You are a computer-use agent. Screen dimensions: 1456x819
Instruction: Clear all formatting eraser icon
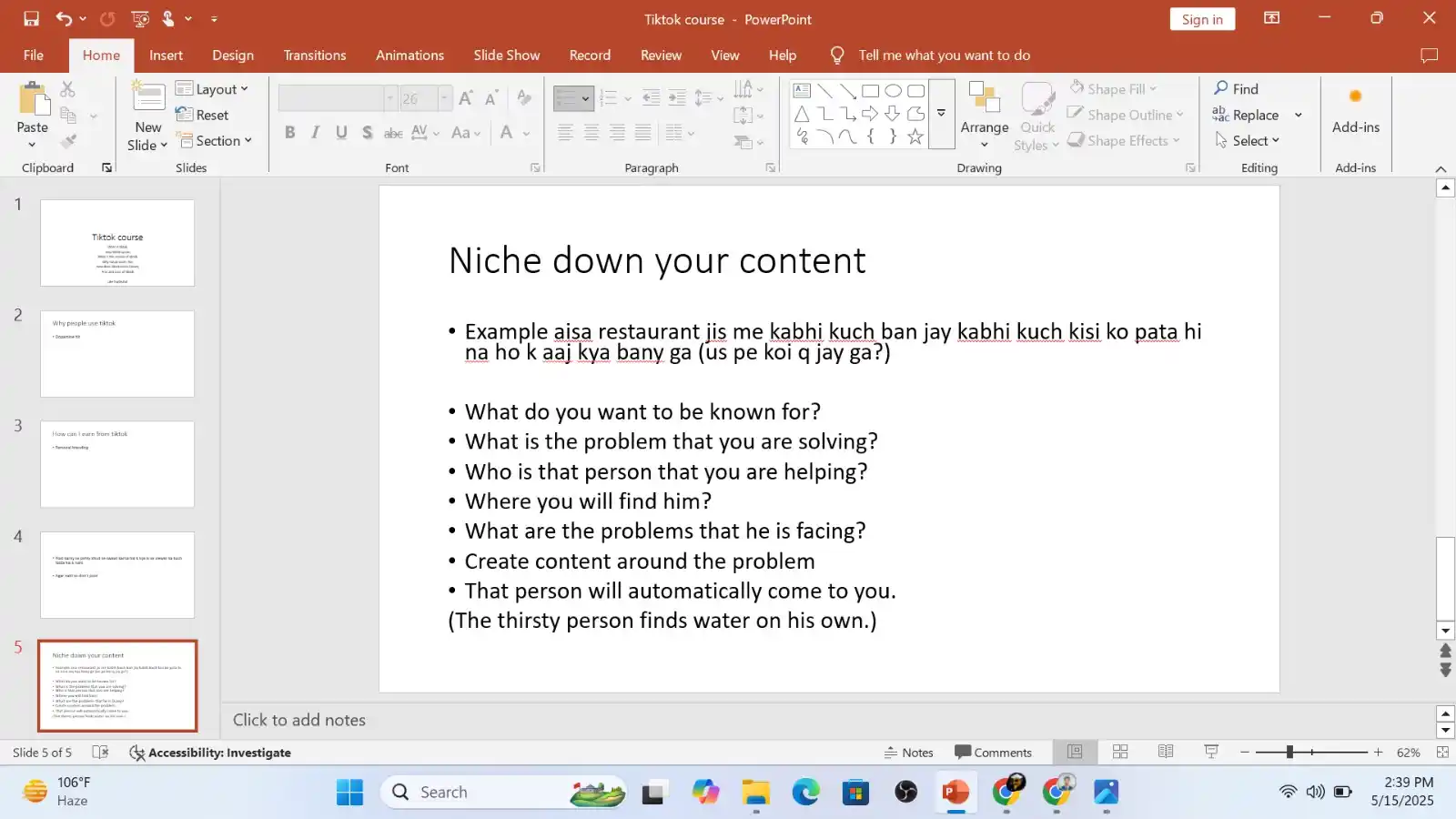524,98
